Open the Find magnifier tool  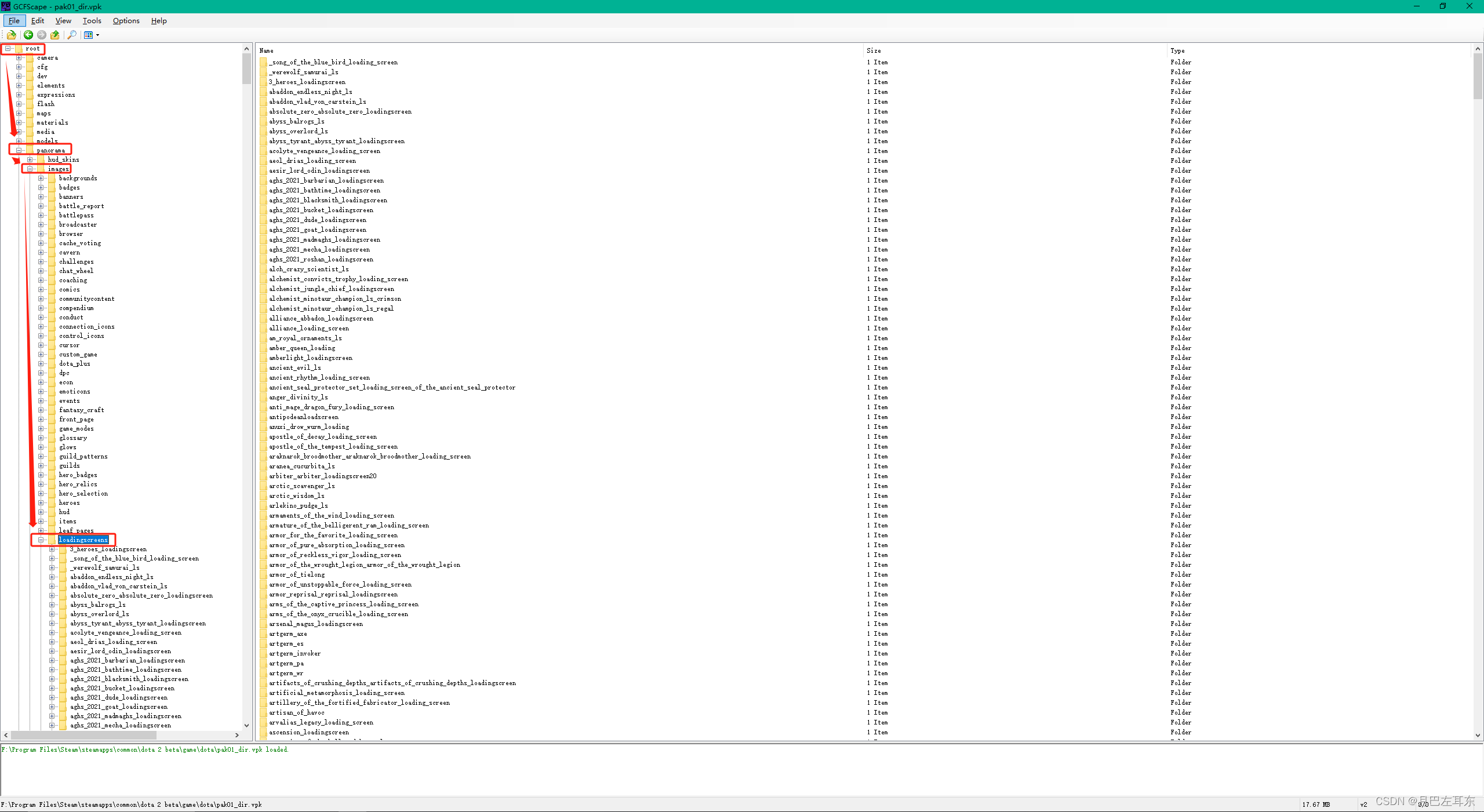click(x=72, y=35)
